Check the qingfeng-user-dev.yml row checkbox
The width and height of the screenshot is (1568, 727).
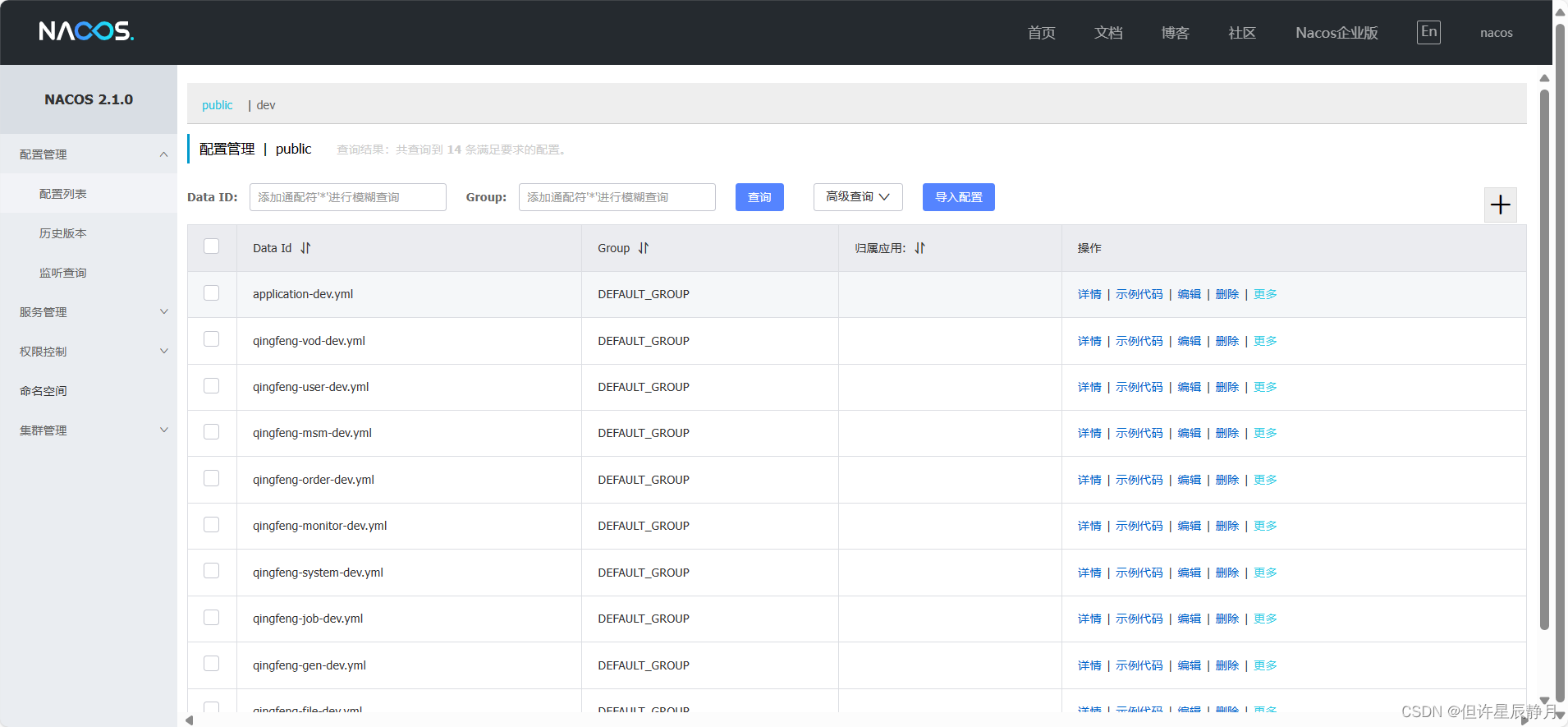(x=212, y=386)
